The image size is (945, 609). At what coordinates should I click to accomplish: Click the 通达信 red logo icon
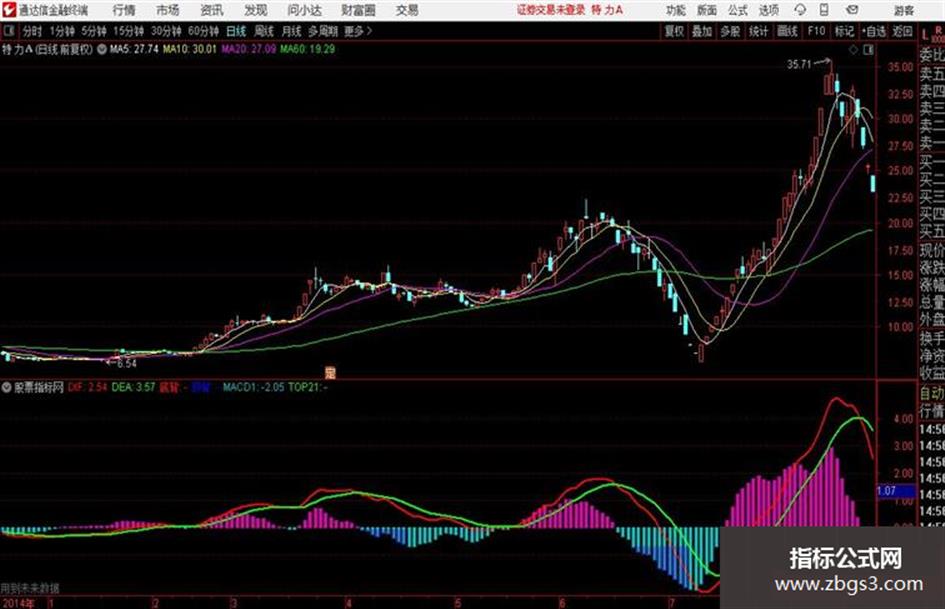point(8,10)
